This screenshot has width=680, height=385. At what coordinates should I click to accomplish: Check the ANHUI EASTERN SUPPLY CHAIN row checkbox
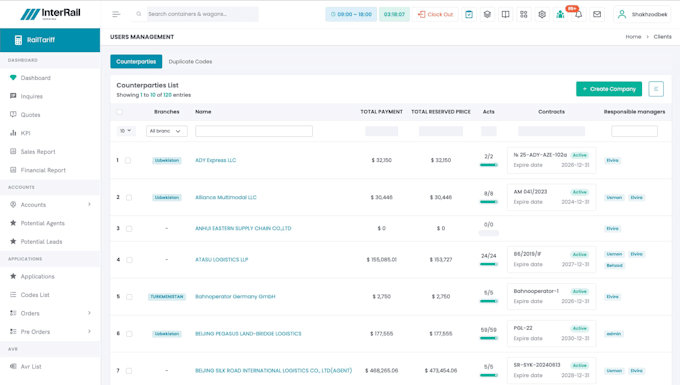click(x=129, y=229)
